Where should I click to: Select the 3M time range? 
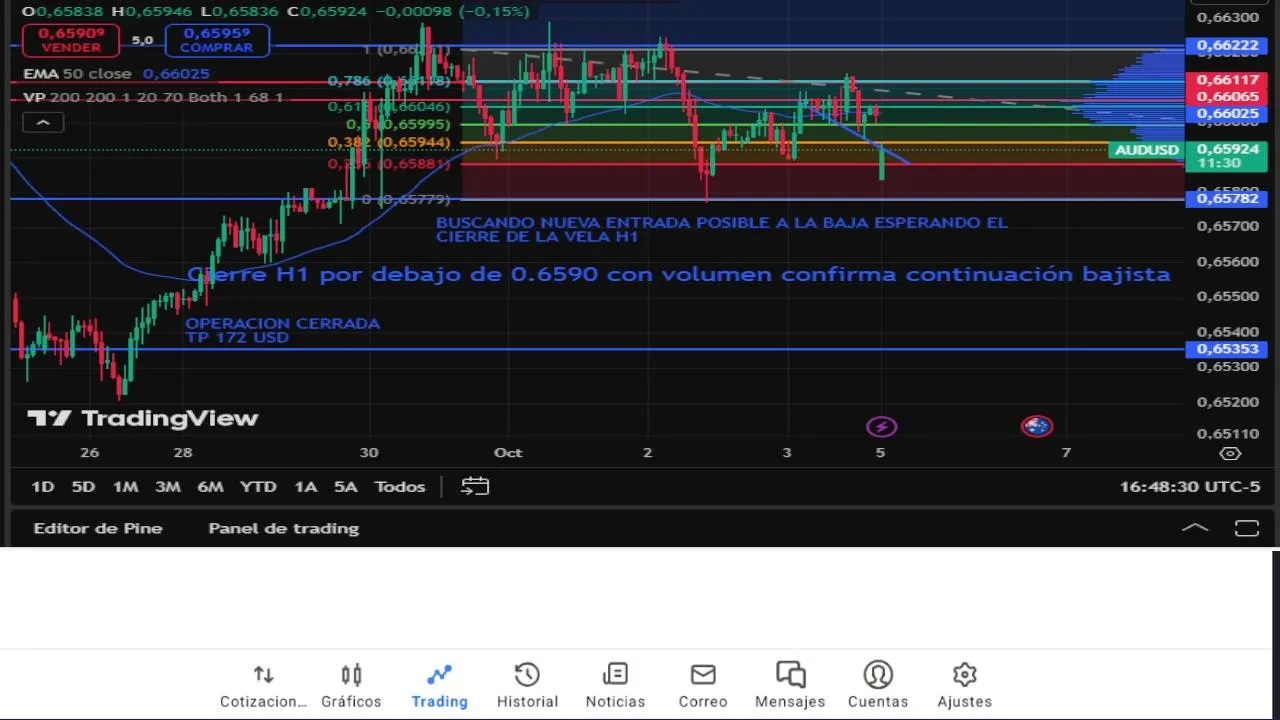167,486
